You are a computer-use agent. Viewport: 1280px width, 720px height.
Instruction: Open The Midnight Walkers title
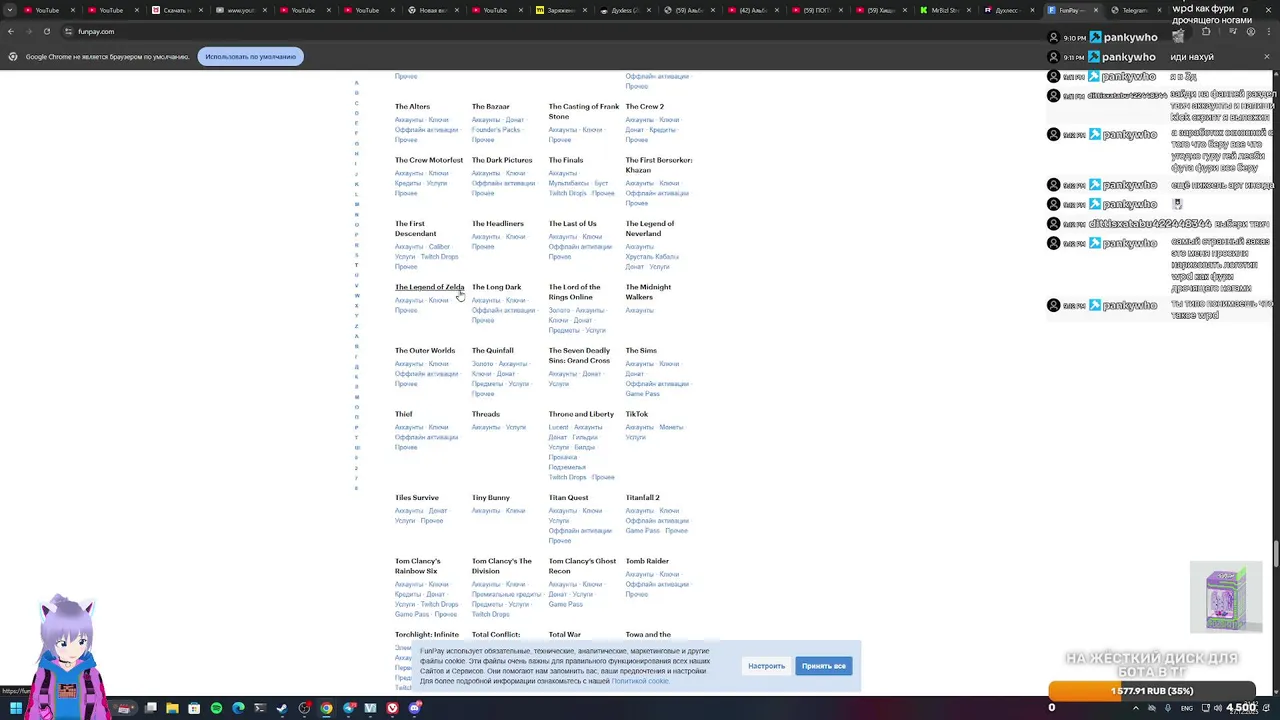point(648,292)
